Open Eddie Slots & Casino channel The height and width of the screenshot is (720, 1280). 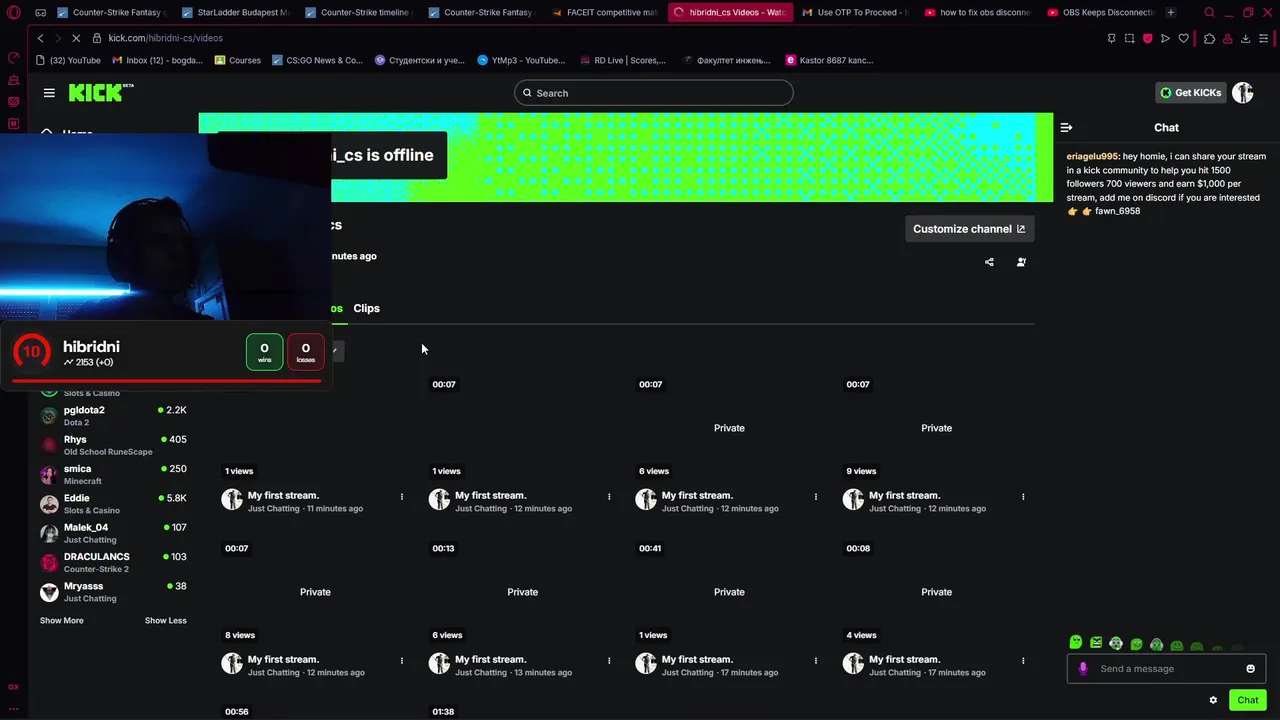113,504
